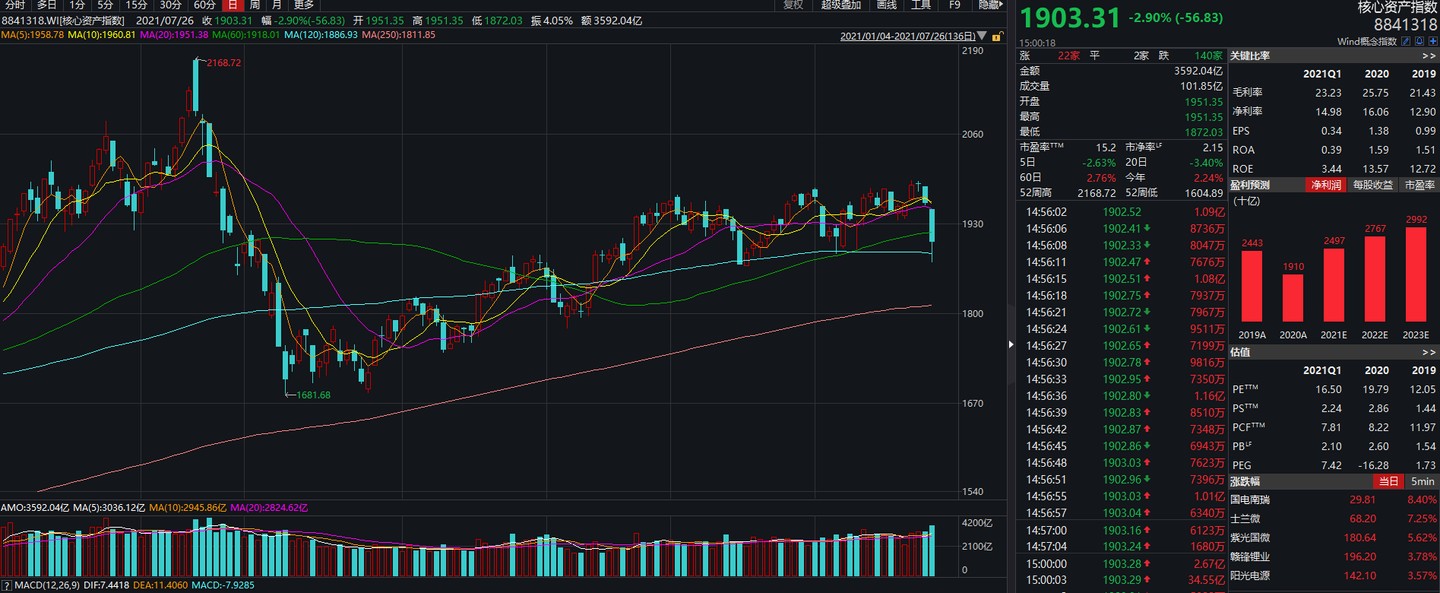The height and width of the screenshot is (593, 1440).
Task: Click the blue plus icon to add watchlist
Action: (x=1432, y=41)
